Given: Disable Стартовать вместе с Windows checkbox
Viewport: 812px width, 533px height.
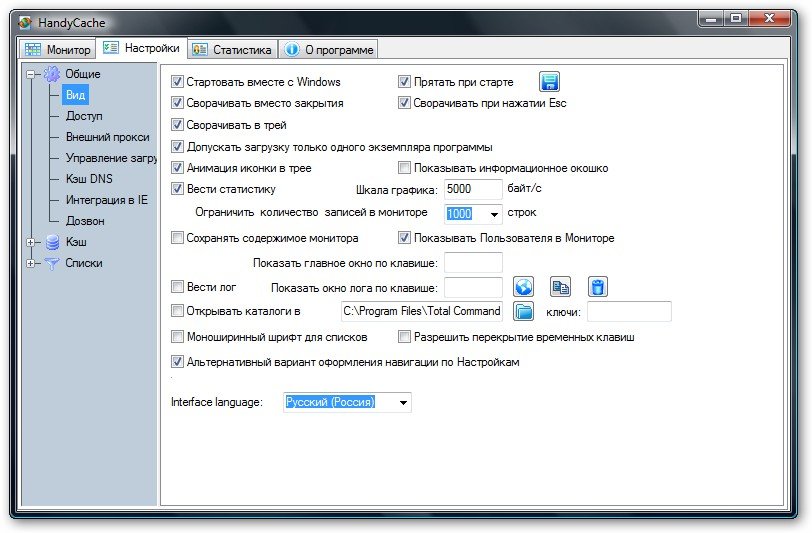Looking at the screenshot, I should point(178,82).
